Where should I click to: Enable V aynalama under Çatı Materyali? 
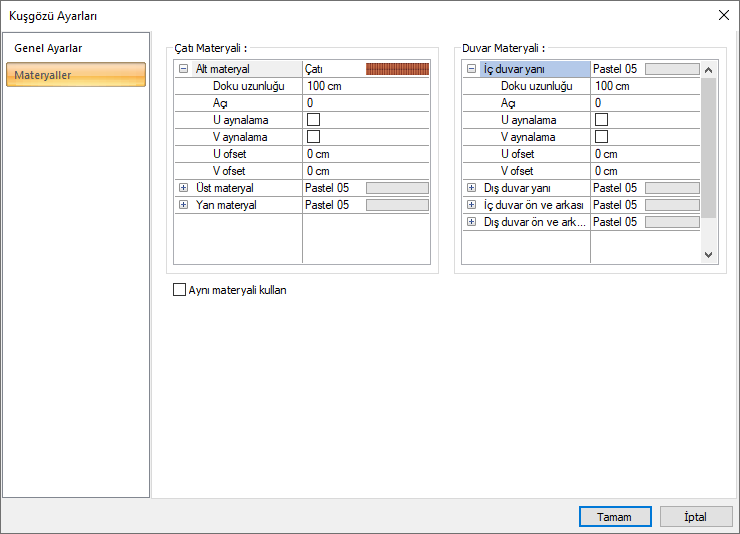313,137
